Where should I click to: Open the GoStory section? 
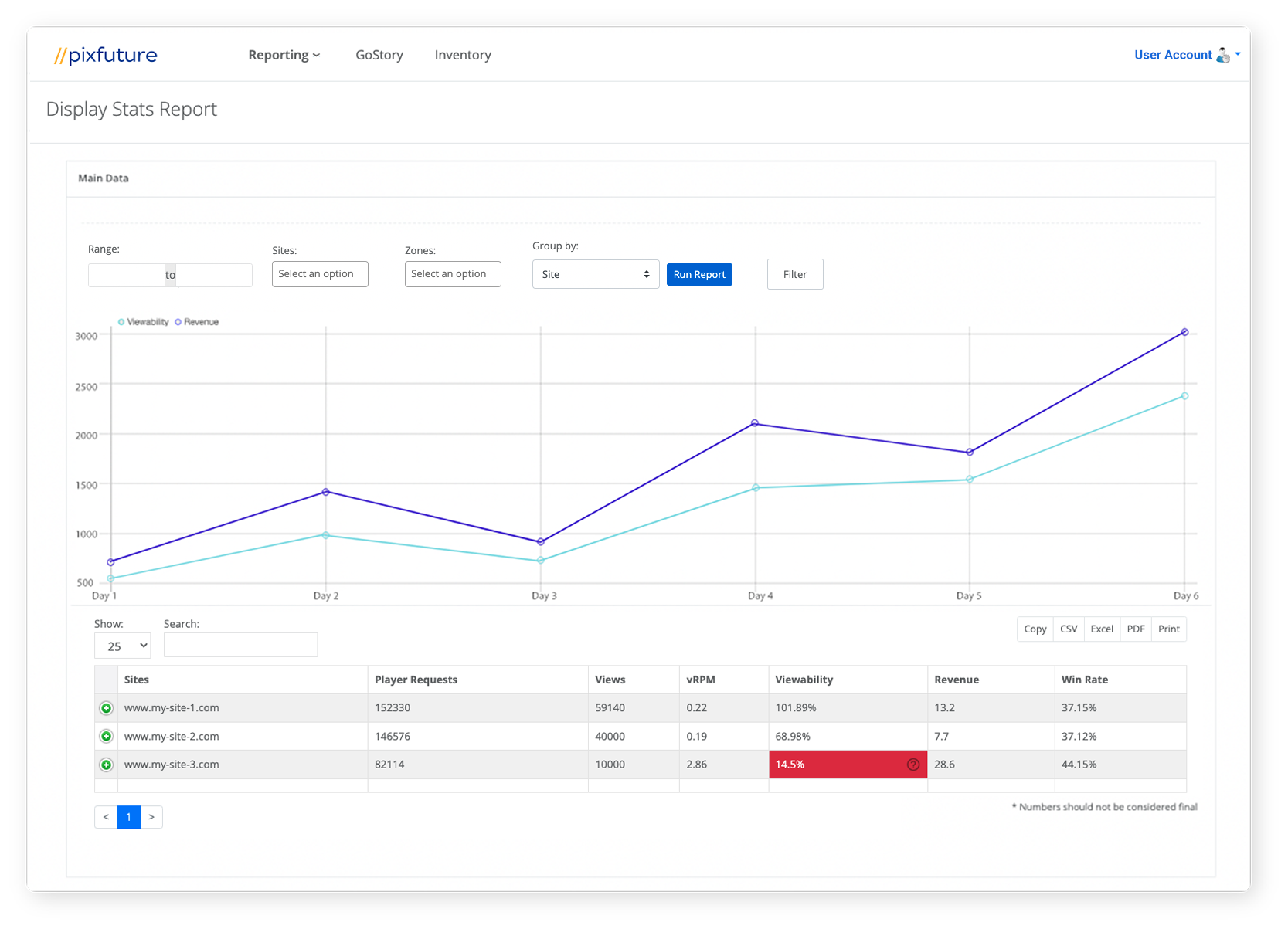tap(379, 54)
